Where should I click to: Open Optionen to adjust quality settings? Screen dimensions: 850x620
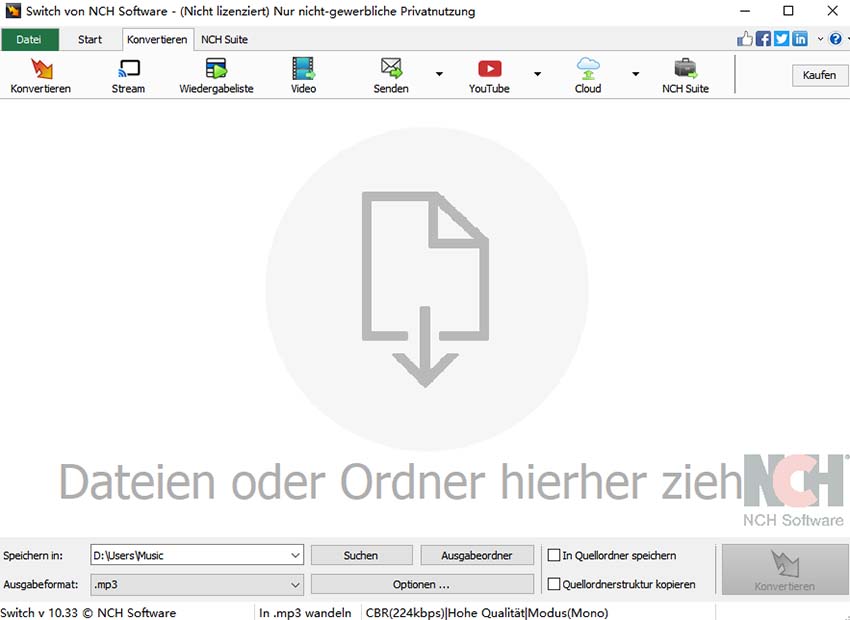421,584
